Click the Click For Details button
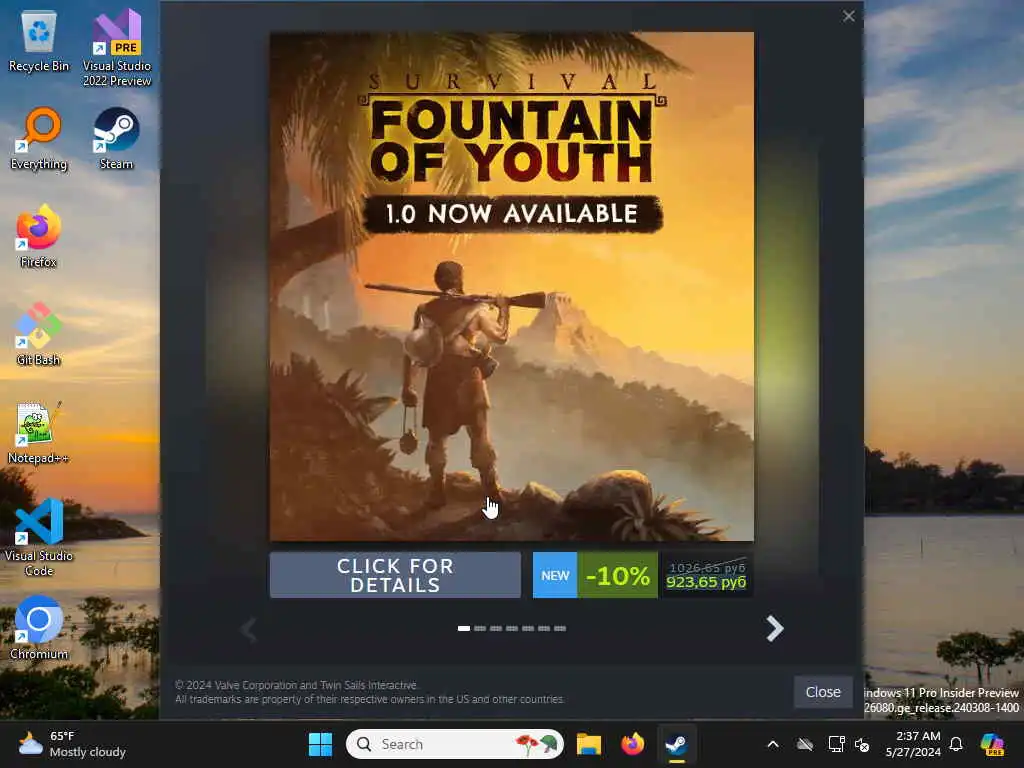Screen dimensions: 1024x768 point(395,575)
